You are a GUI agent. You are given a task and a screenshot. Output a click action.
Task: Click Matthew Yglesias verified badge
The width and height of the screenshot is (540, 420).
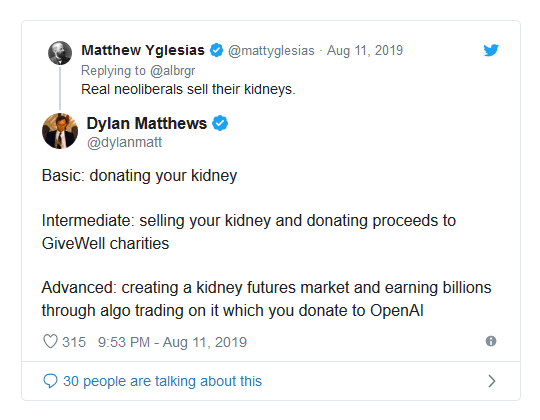point(217,50)
